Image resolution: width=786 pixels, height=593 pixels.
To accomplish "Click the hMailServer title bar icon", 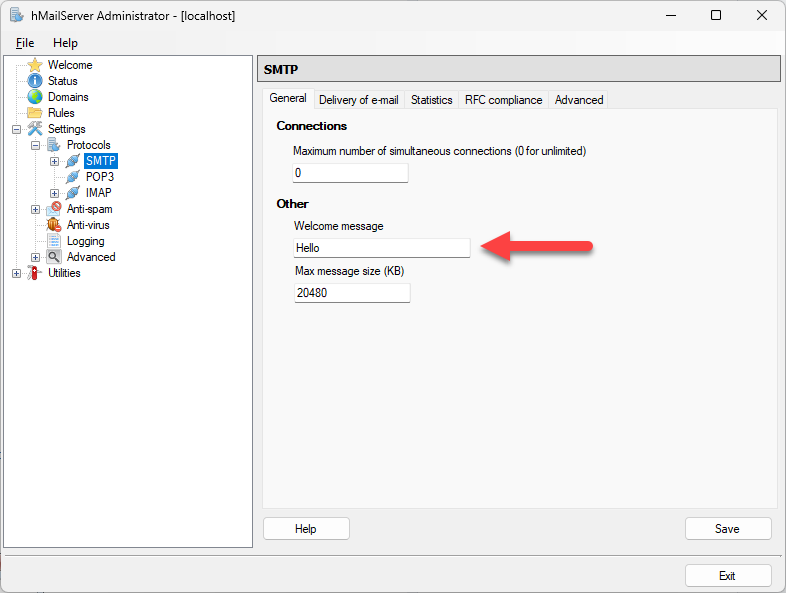I will (x=17, y=15).
